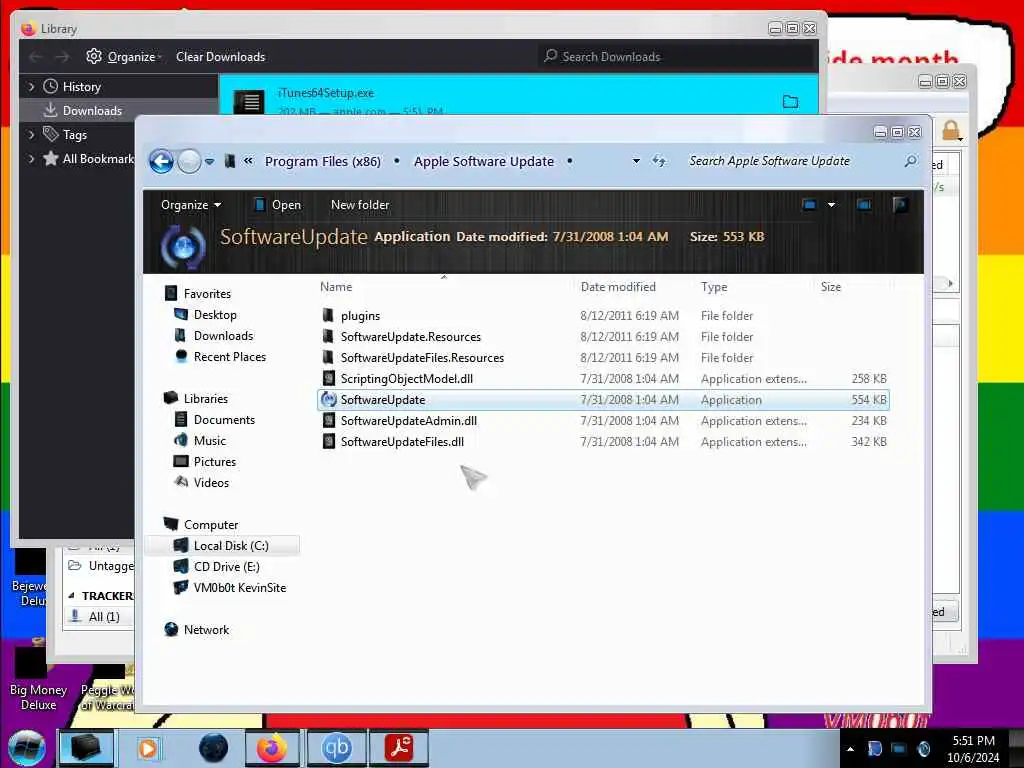Expand the address bar history dropdown arrow

tap(636, 161)
